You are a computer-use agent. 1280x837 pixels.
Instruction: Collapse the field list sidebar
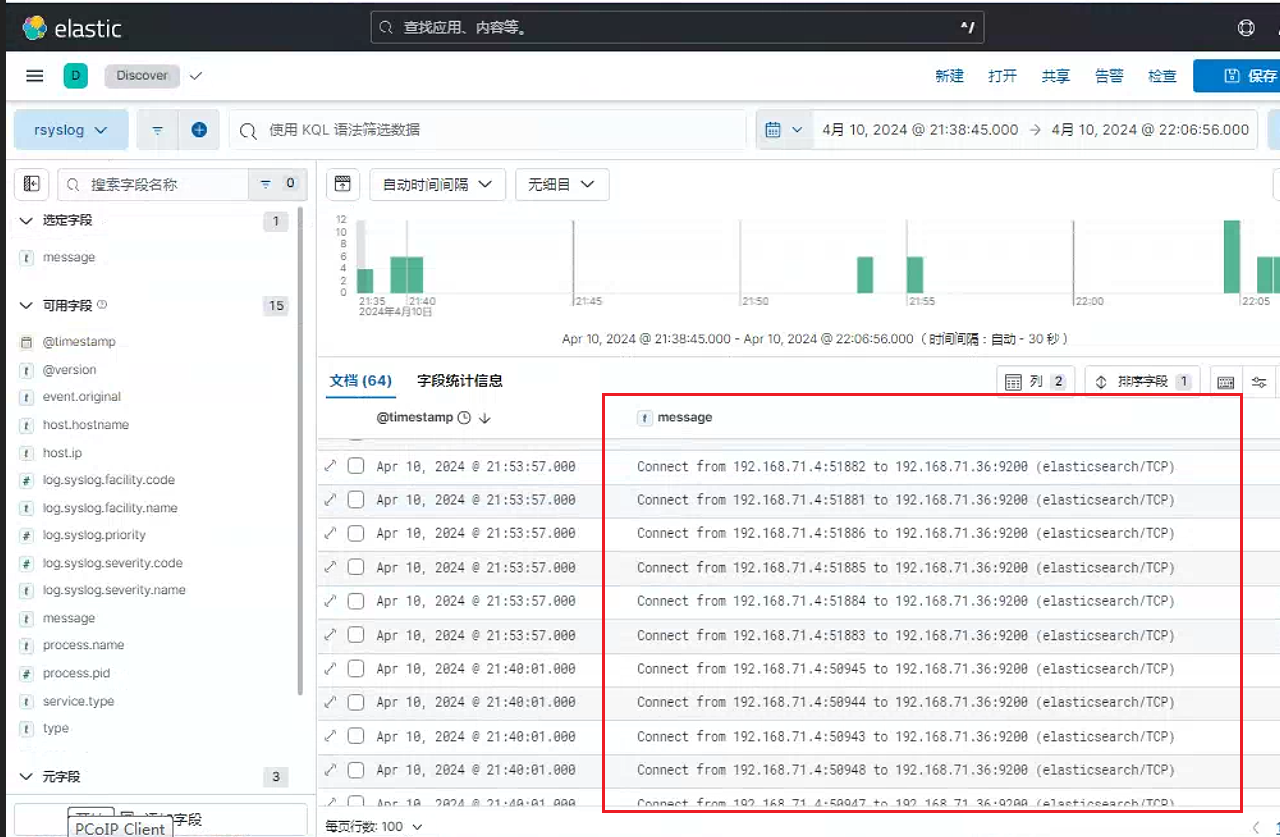[32, 184]
